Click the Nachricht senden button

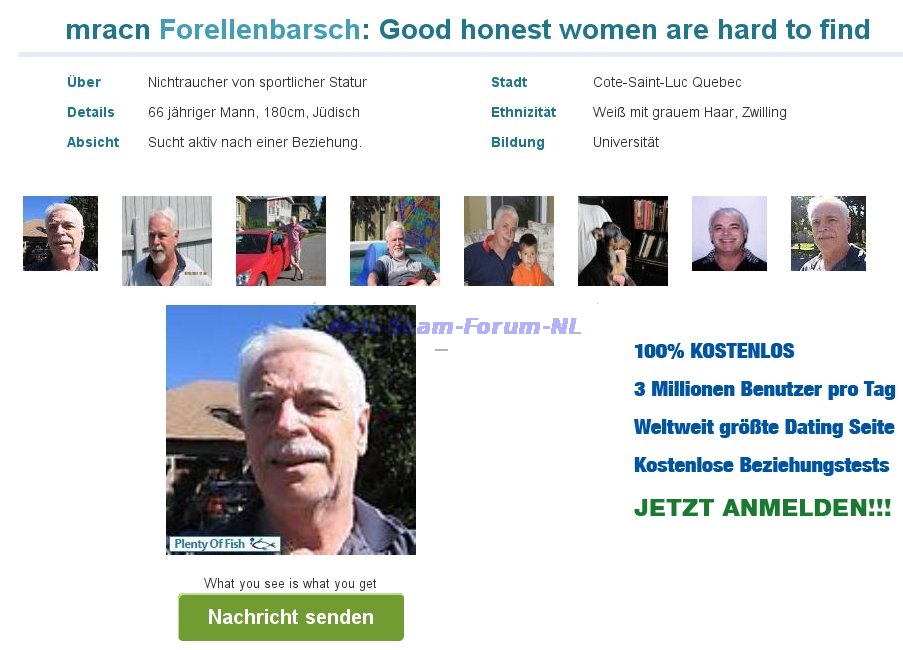291,617
